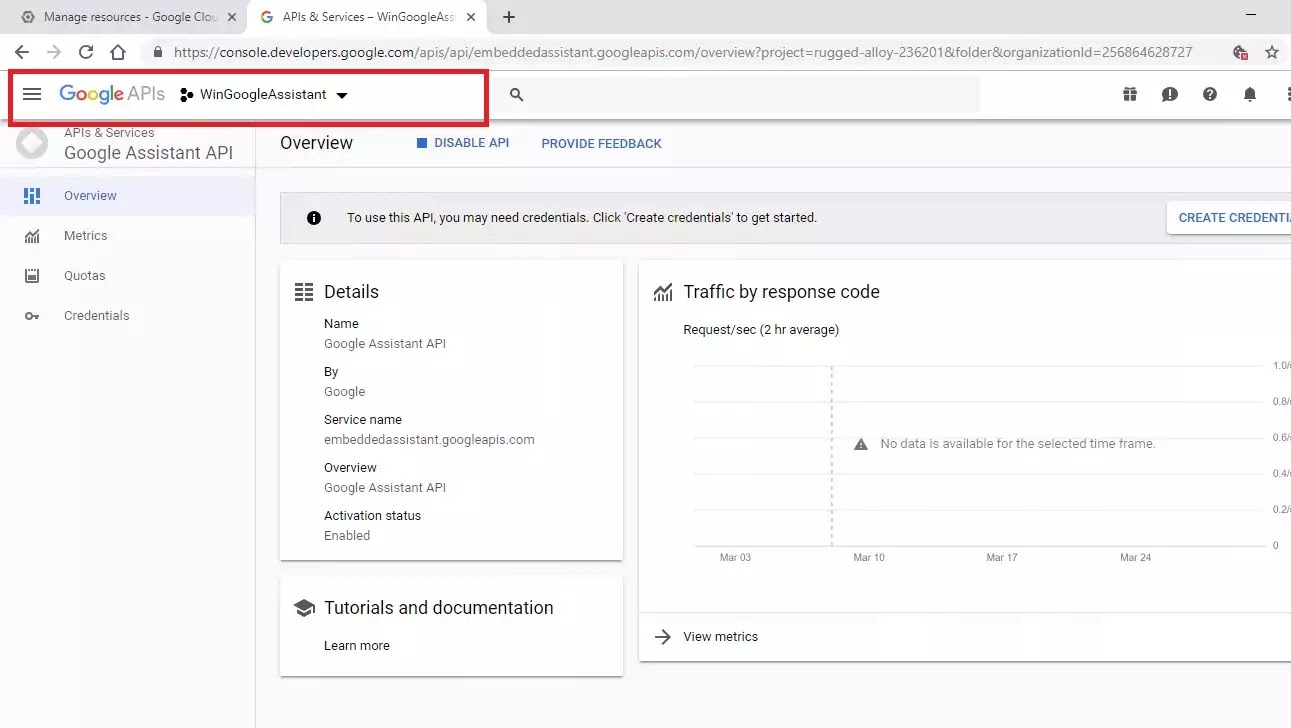Open Quotas in the left sidebar
This screenshot has width=1291, height=728.
pyautogui.click(x=127, y=276)
